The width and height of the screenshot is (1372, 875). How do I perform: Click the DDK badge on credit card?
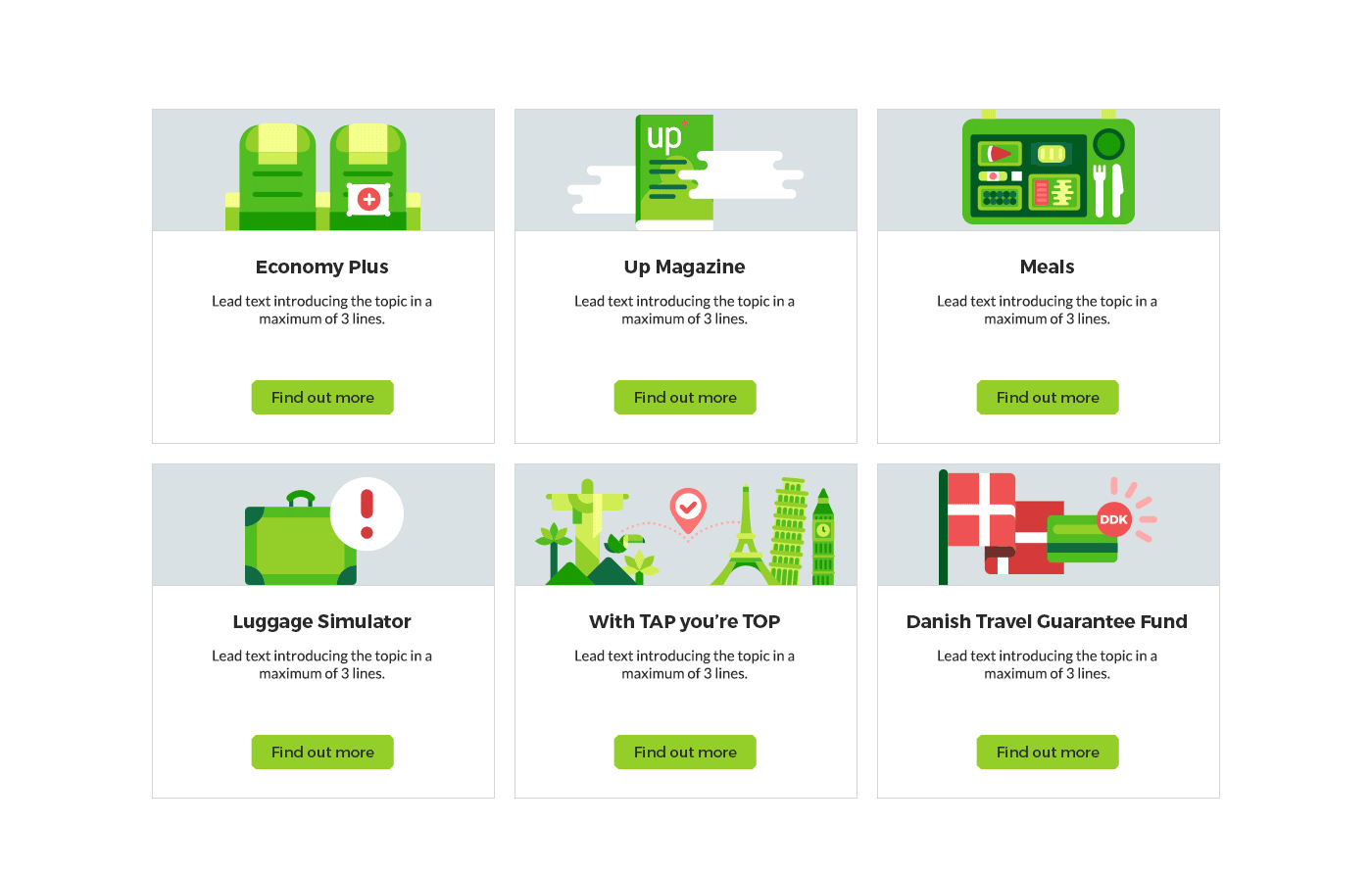(1113, 519)
